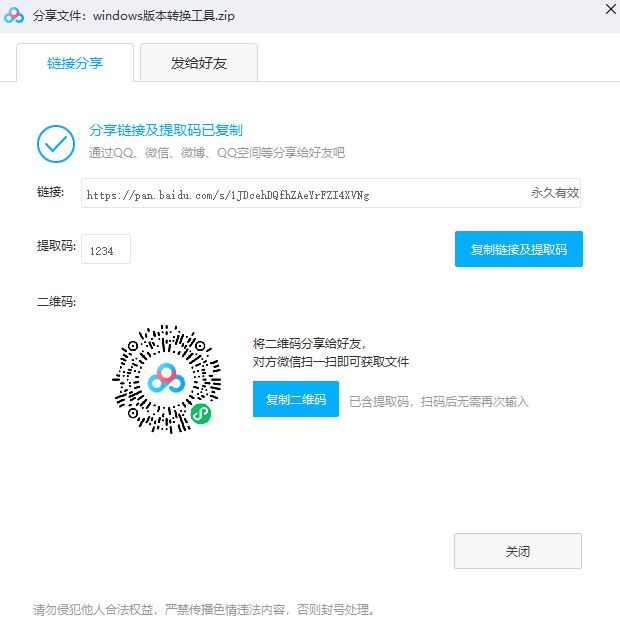Click the 将二维码分享给好友 instruction text

pos(309,343)
